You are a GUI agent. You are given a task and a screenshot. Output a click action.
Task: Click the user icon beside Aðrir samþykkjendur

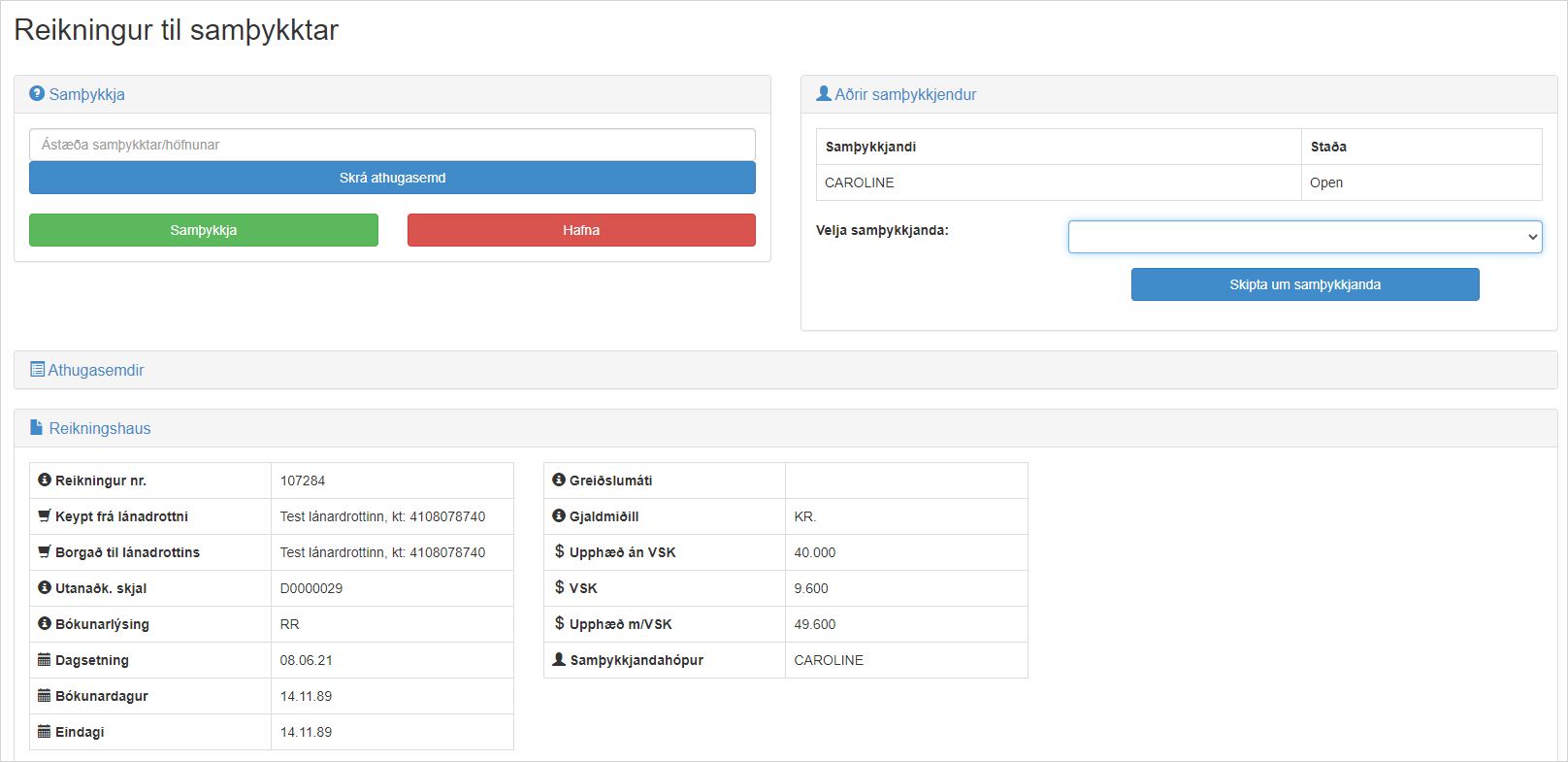[x=824, y=94]
